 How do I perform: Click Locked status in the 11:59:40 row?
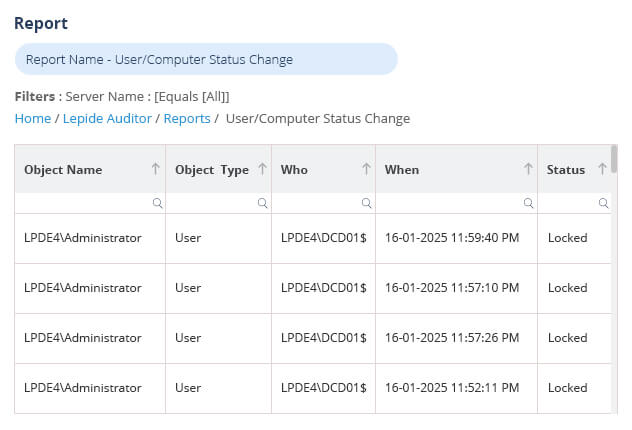click(x=568, y=238)
